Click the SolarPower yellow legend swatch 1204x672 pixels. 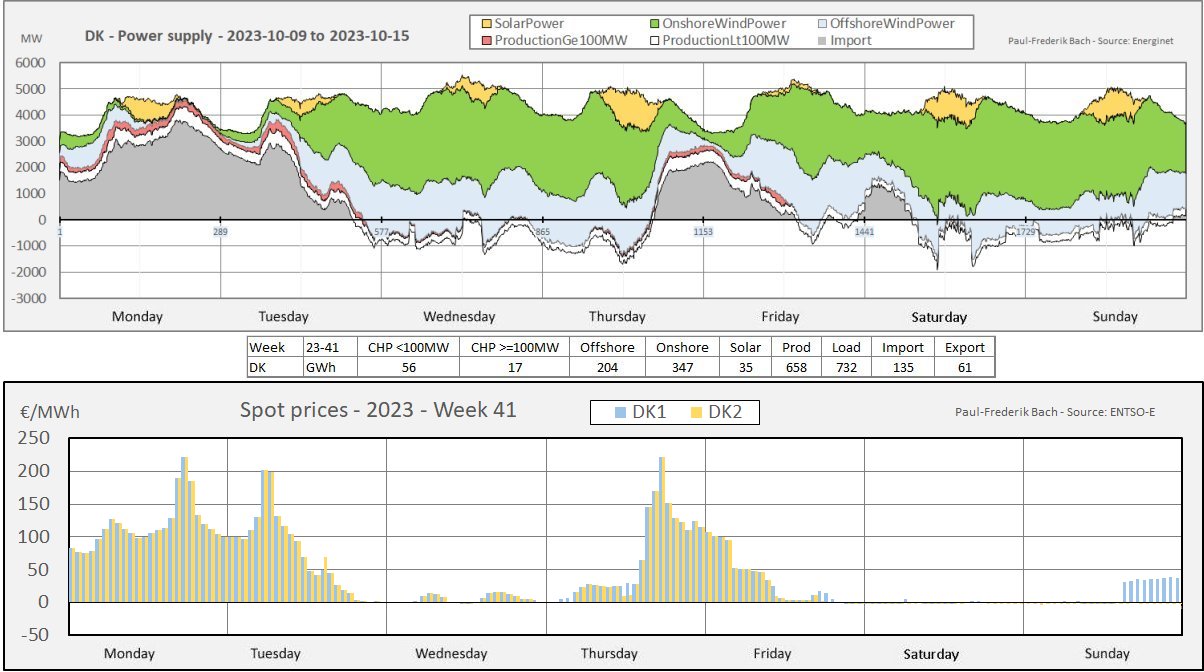click(x=489, y=23)
